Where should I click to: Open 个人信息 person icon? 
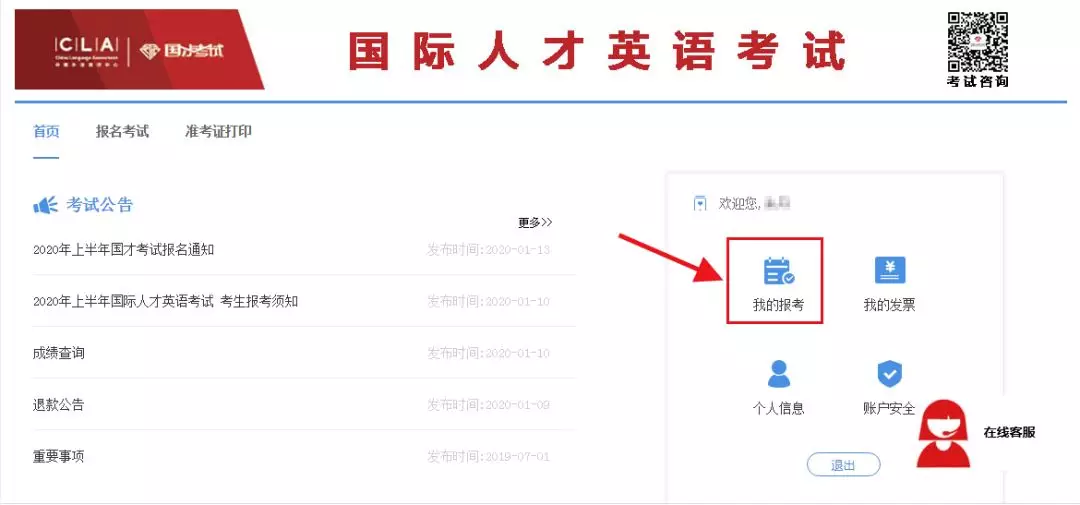coord(778,374)
